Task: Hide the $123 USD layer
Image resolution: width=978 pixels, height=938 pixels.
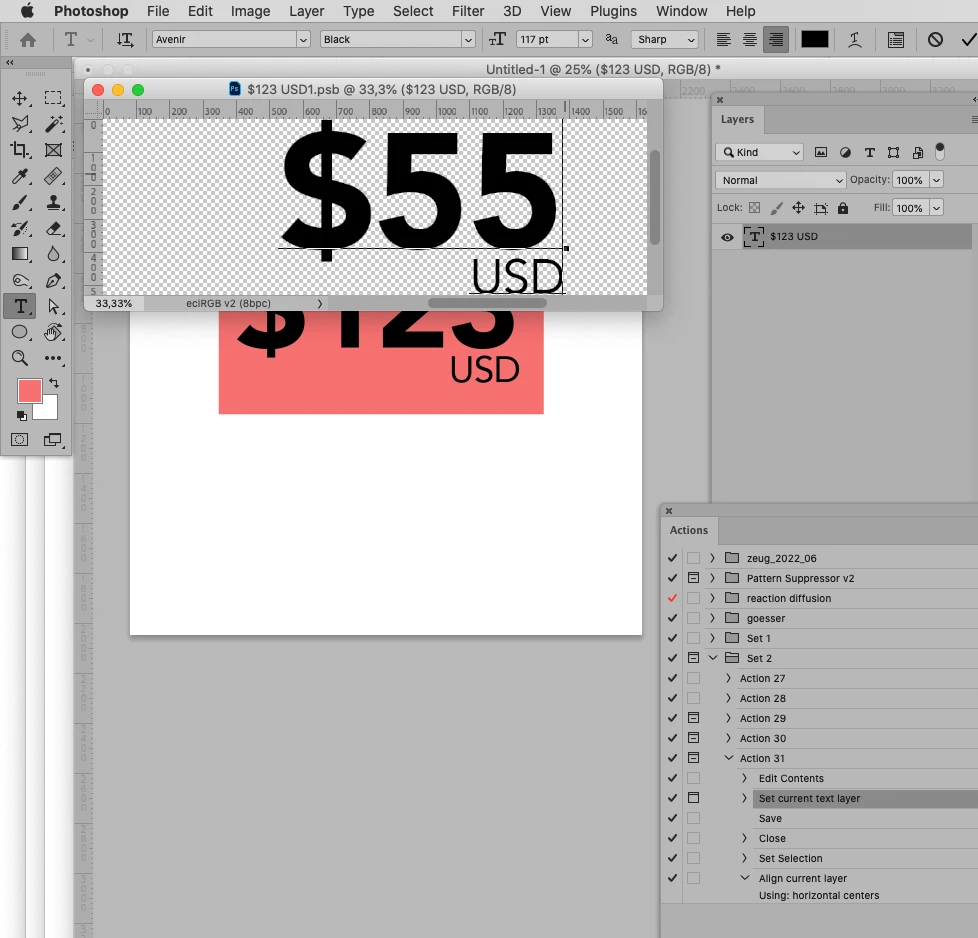Action: (727, 237)
